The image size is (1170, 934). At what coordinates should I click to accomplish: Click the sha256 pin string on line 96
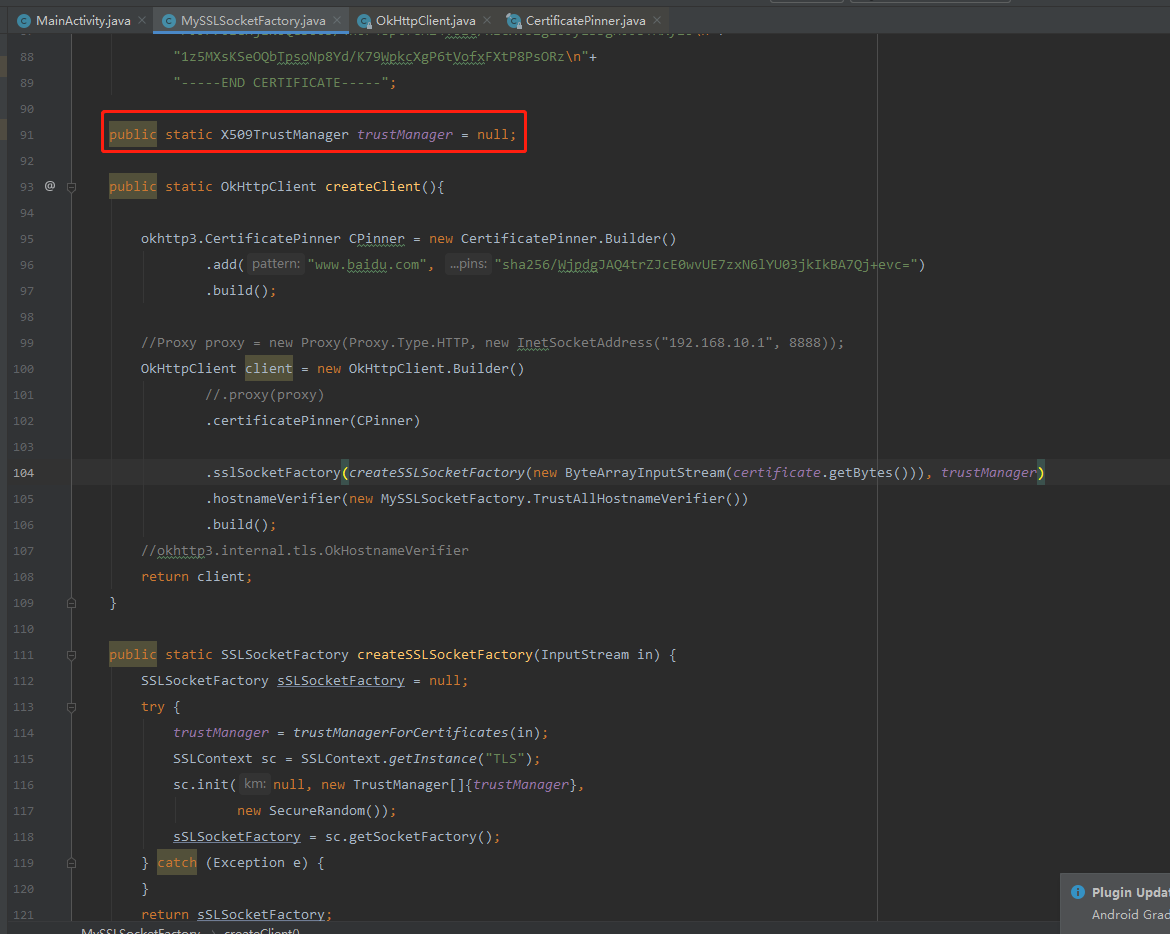point(706,265)
